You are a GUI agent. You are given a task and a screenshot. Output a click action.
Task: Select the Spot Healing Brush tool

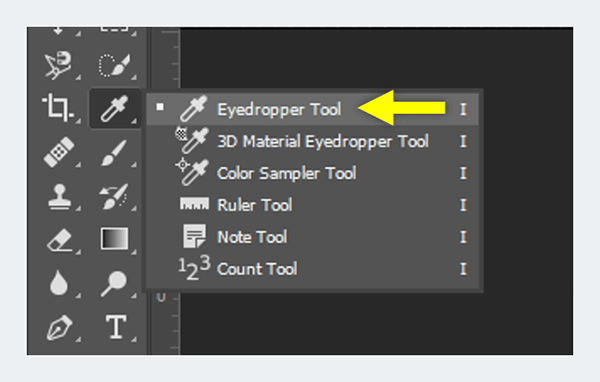coord(59,152)
